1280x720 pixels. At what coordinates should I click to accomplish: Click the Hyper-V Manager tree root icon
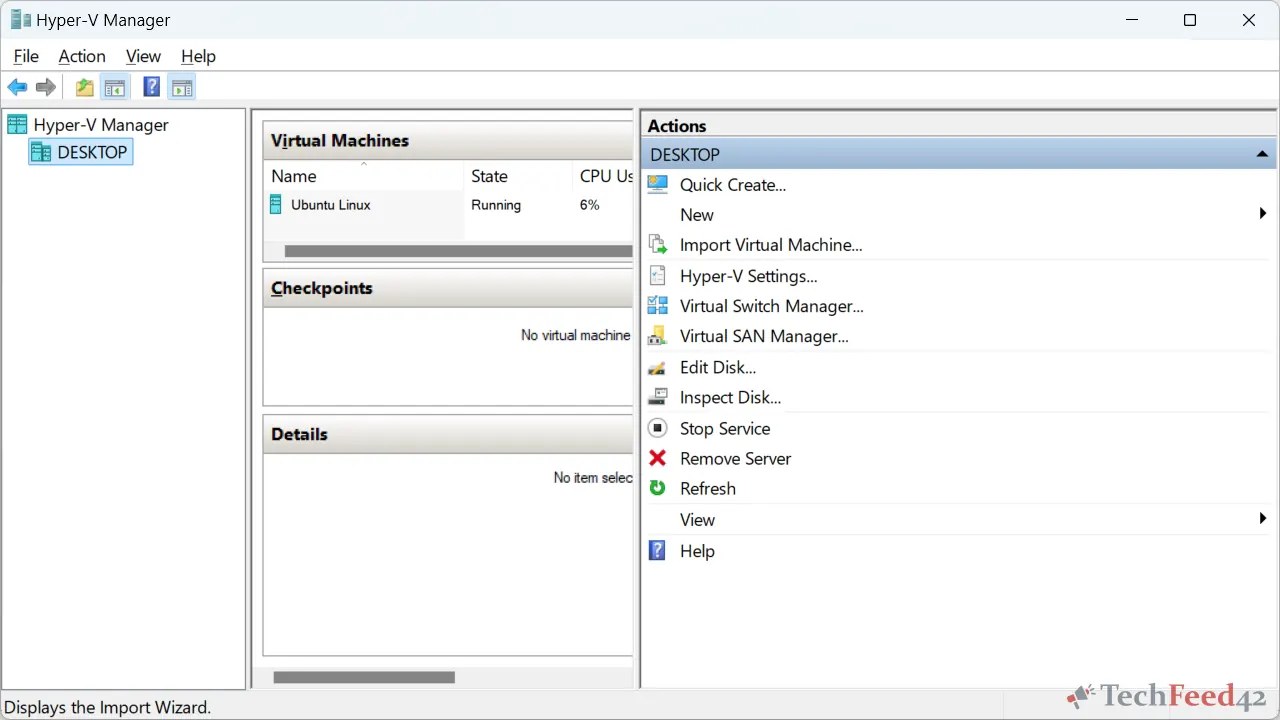tap(17, 124)
